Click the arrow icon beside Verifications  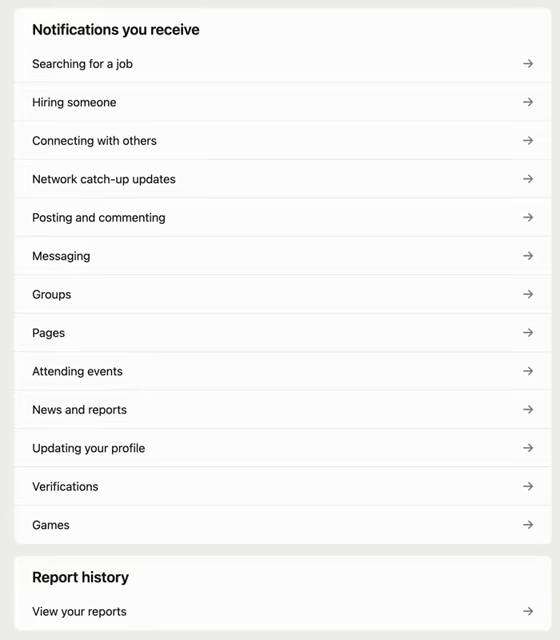[x=528, y=486]
